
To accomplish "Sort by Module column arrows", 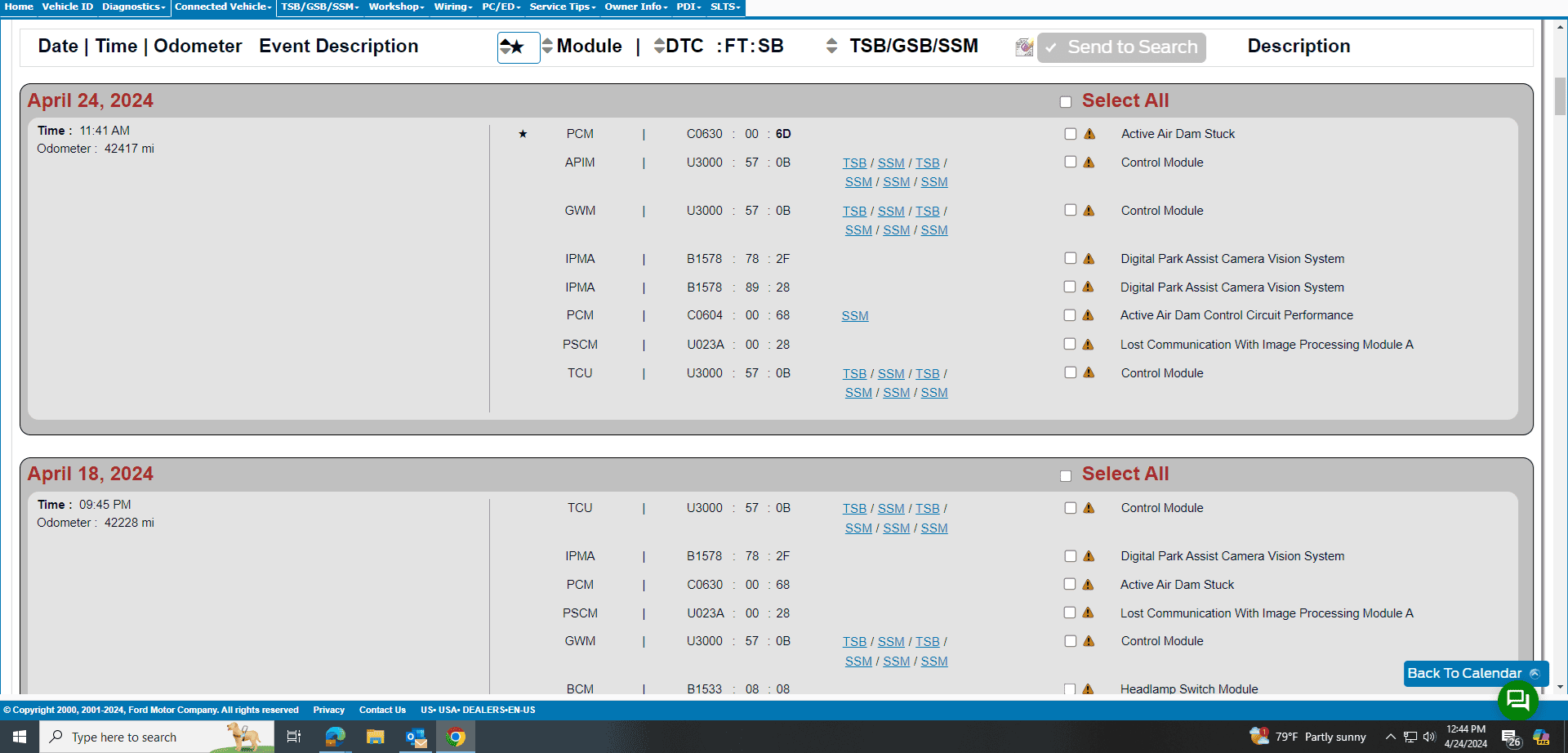I will (x=547, y=46).
